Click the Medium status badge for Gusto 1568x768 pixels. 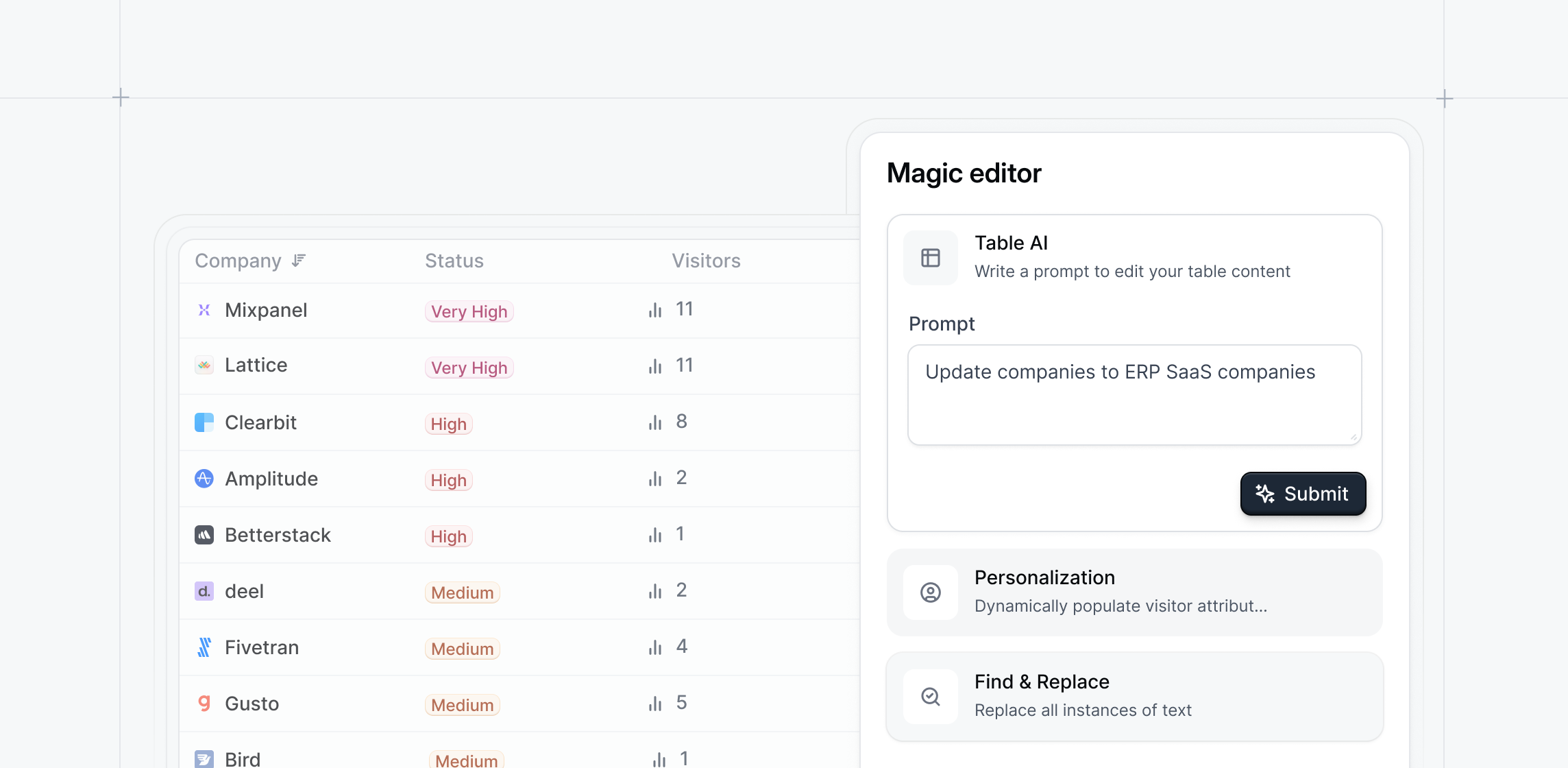[x=463, y=705]
